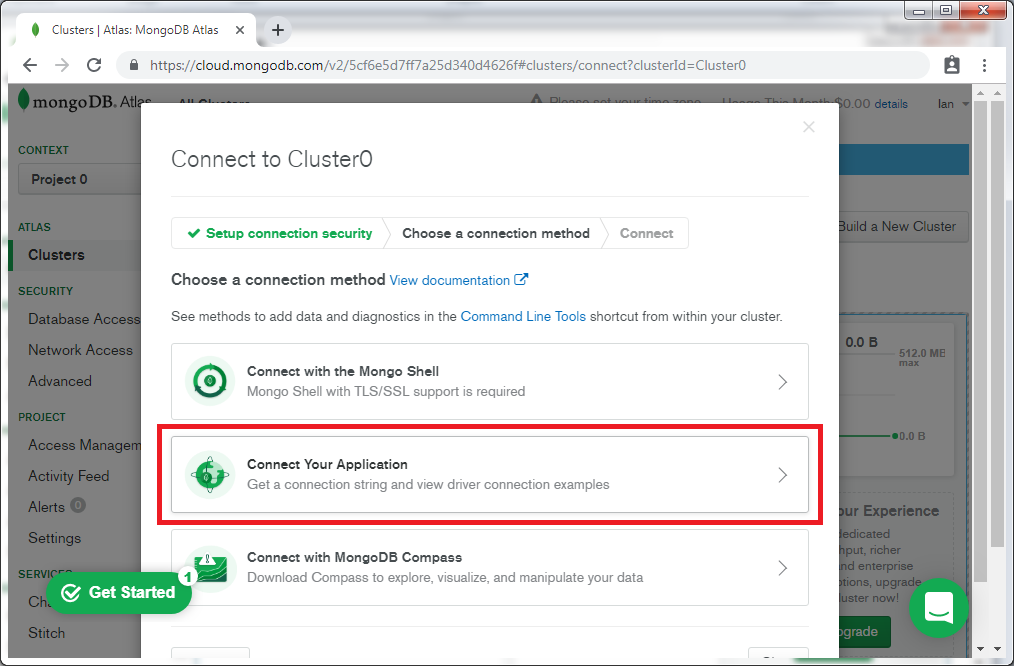
Task: Click the Get Started checkmark button
Action: [119, 592]
